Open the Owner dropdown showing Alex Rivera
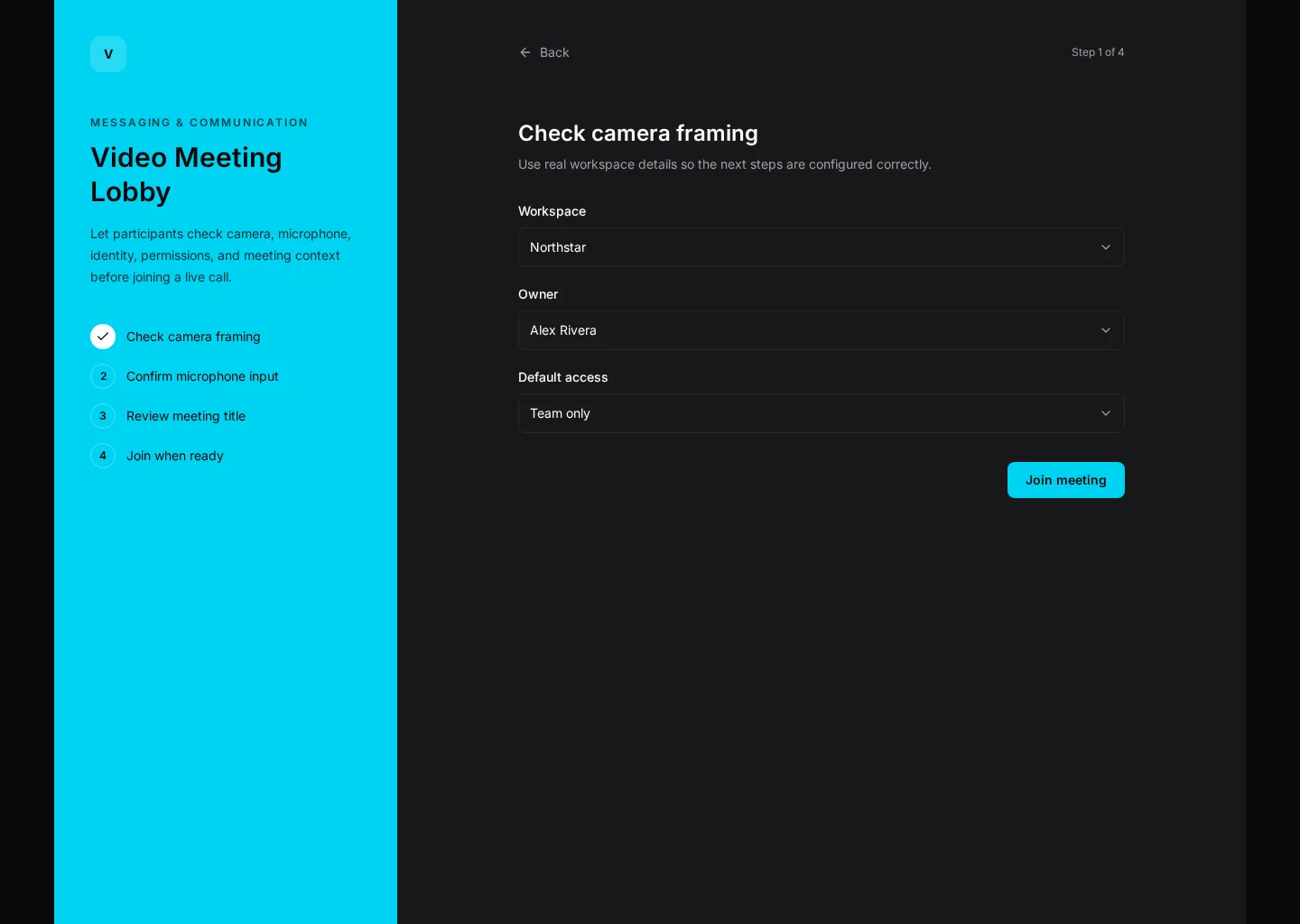 tap(822, 330)
